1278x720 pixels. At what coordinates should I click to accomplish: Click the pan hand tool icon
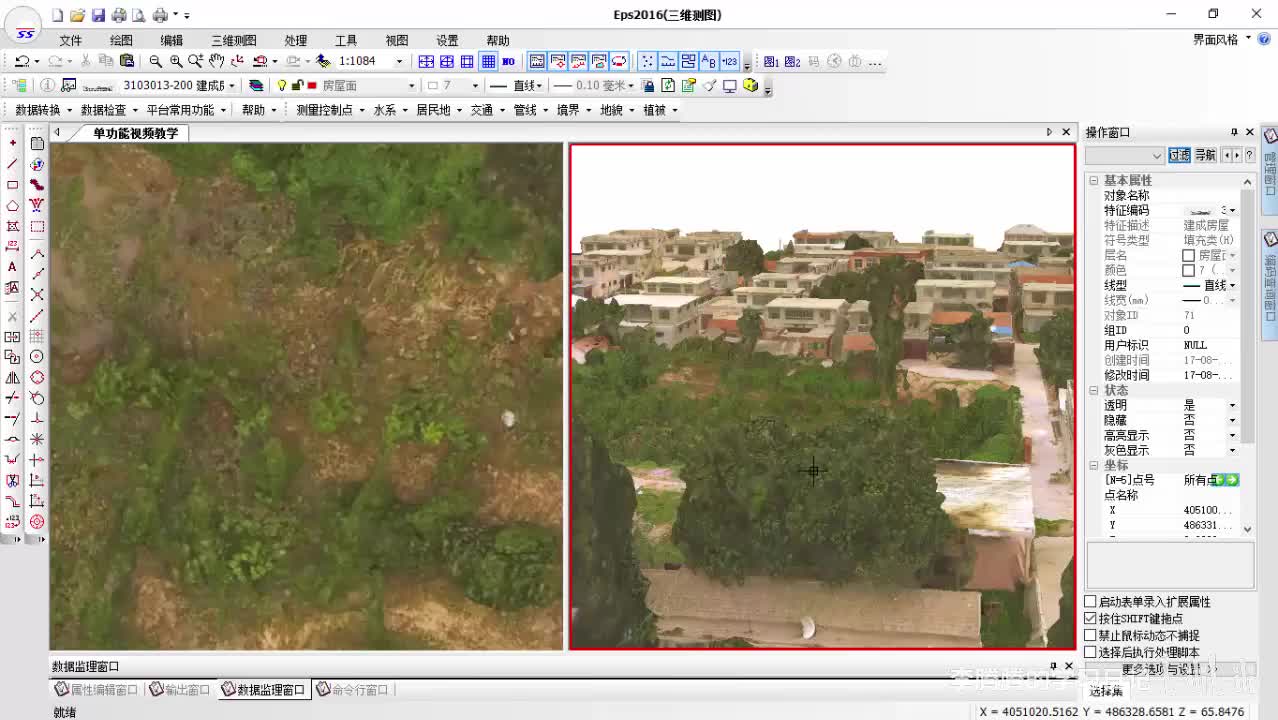coord(217,62)
